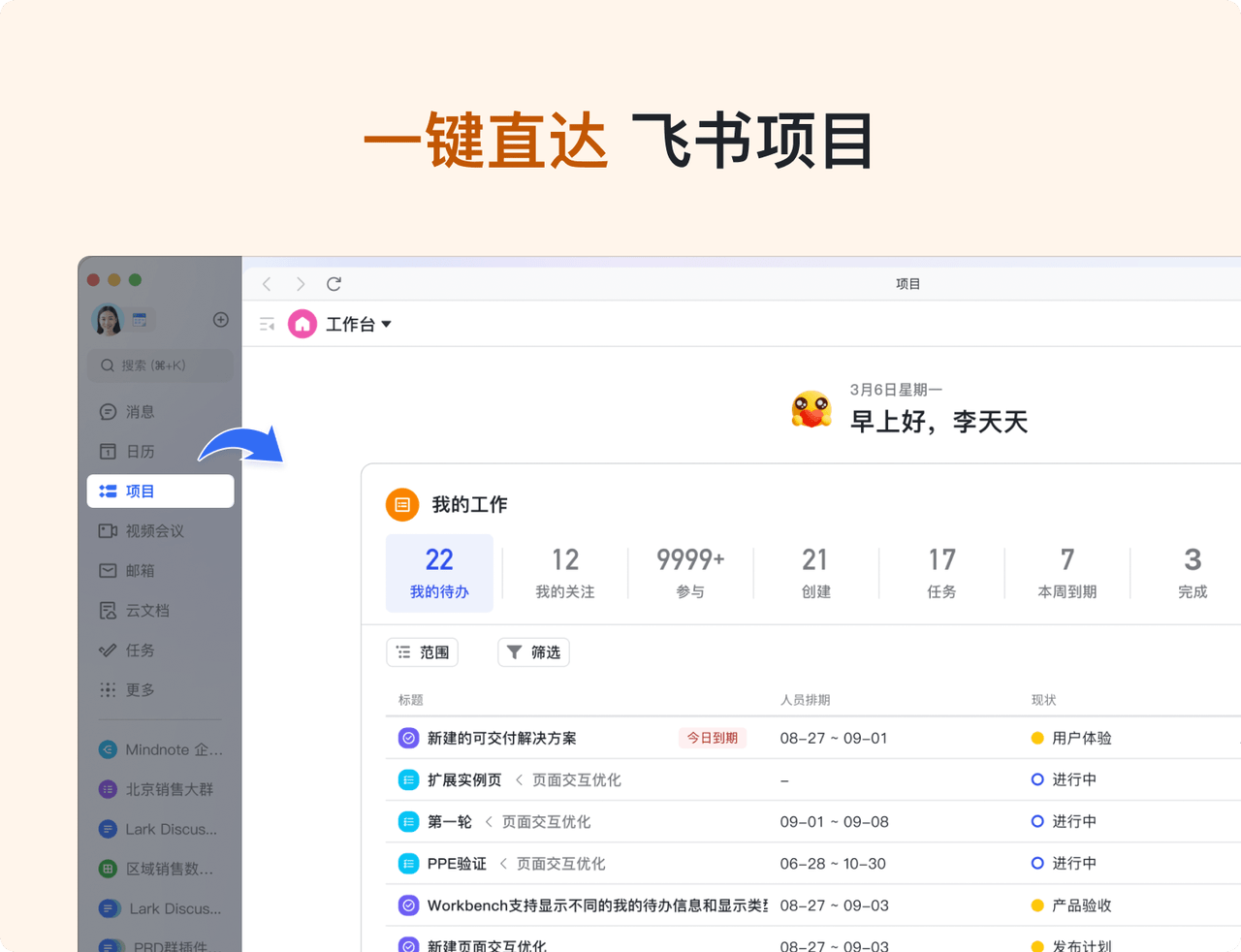1241x952 pixels.
Task: Open 页面交互优化 parent of 第一轮
Action: coord(546,822)
